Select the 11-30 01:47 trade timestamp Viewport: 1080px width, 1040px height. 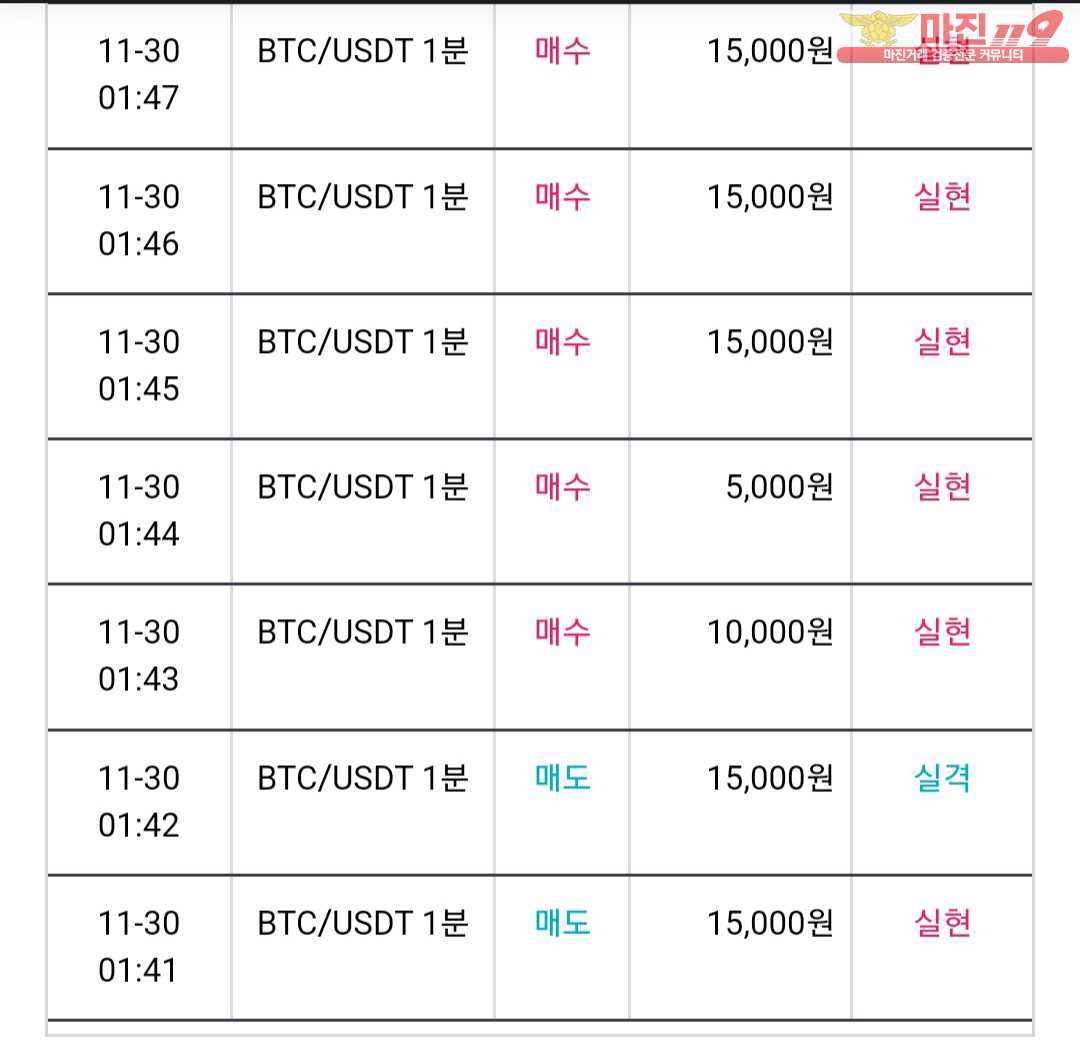[138, 74]
